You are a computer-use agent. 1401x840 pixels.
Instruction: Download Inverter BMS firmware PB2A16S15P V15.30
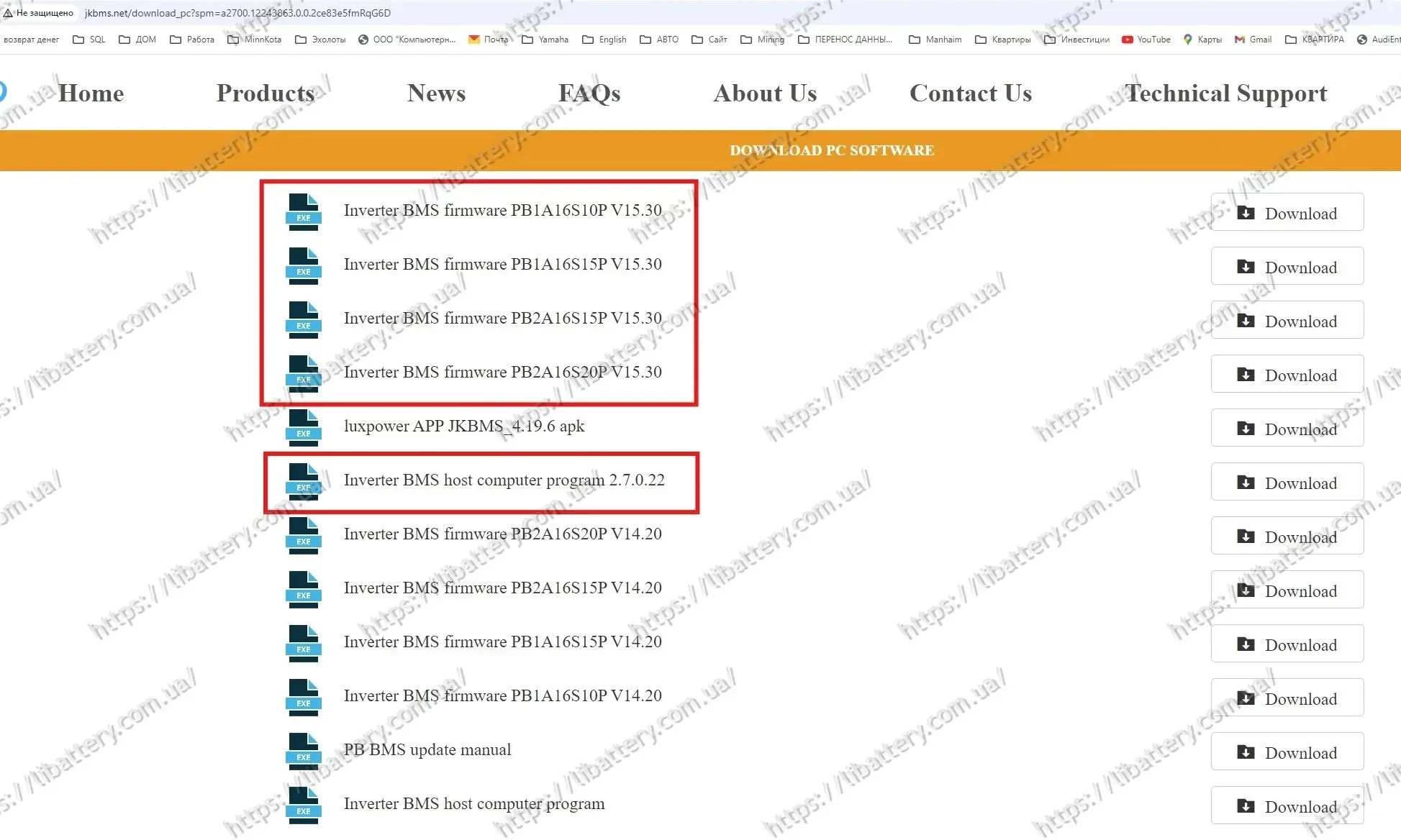point(1287,320)
